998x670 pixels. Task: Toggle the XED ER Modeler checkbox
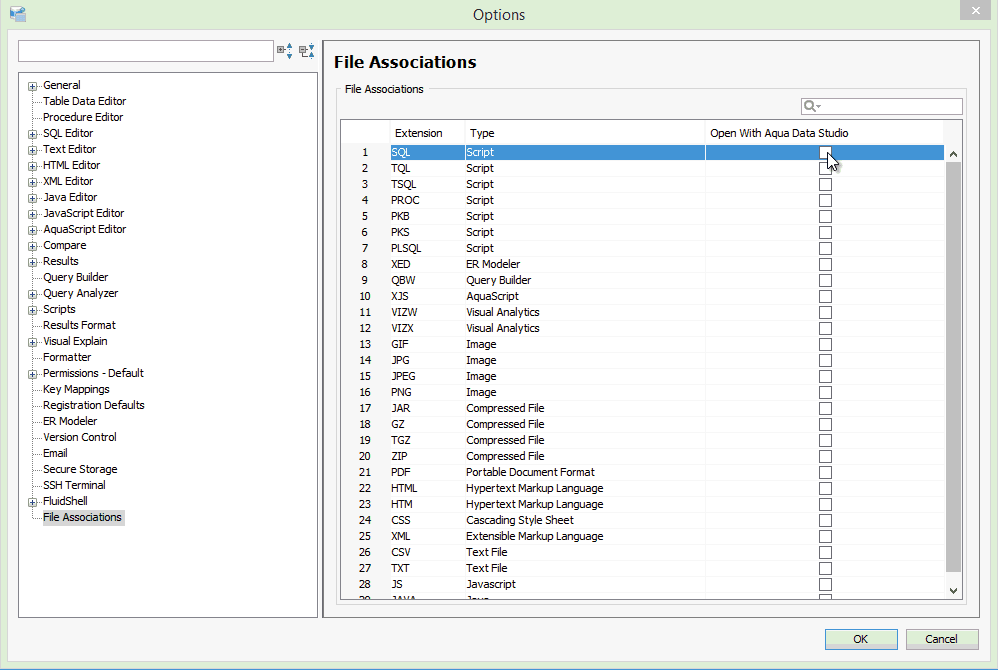point(825,265)
